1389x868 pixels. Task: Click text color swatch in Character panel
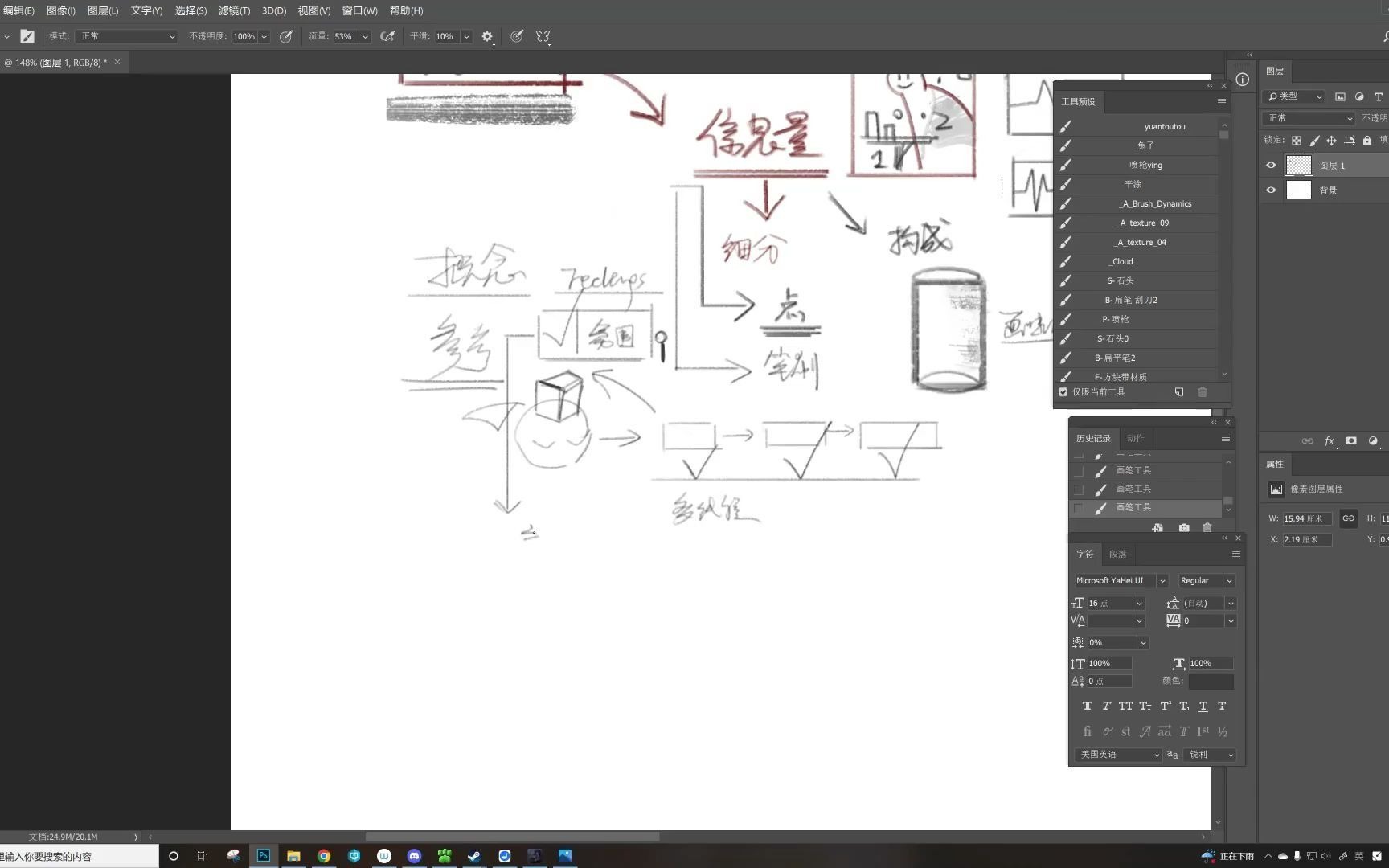1211,681
